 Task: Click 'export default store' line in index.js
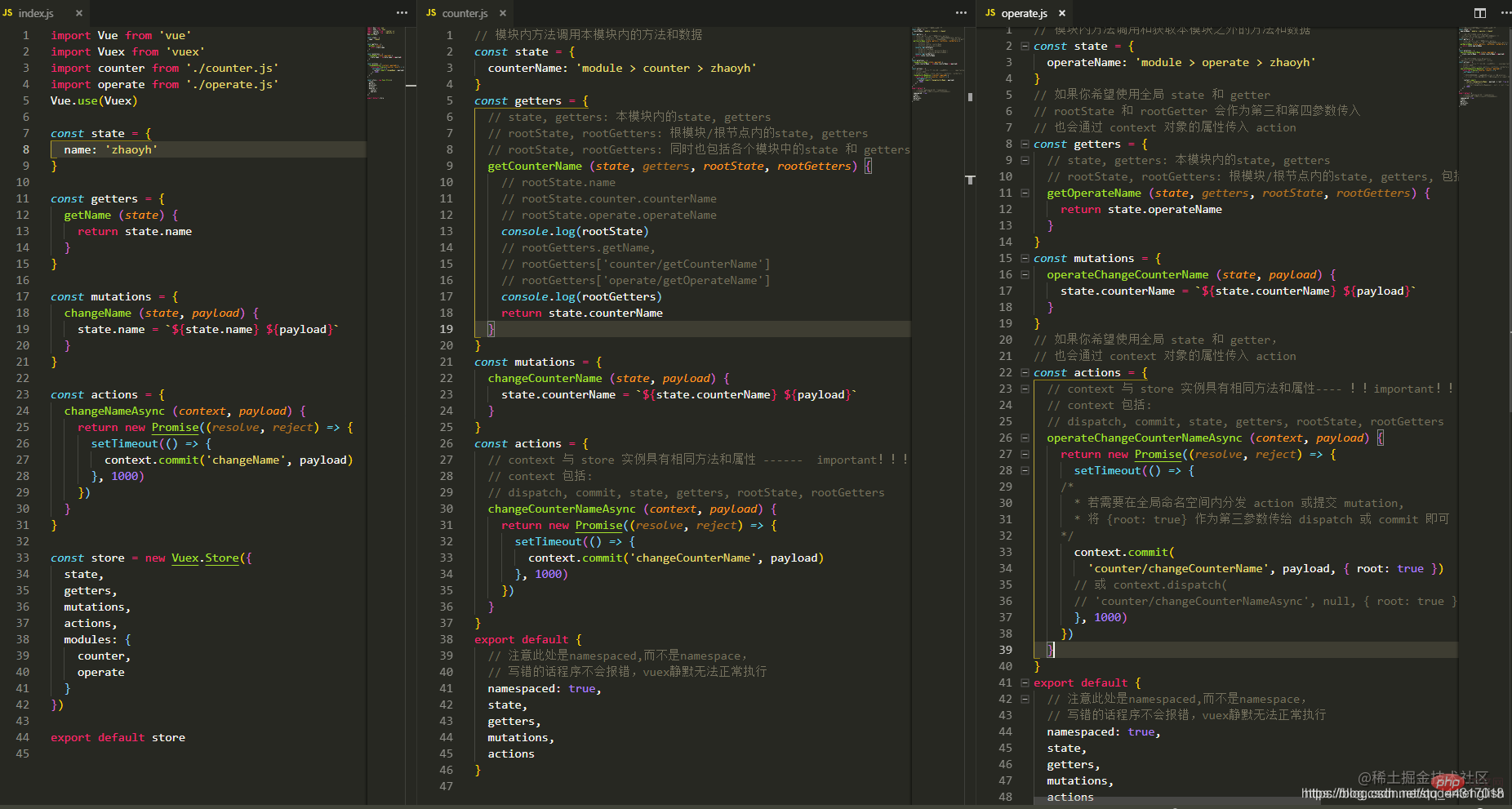coord(118,738)
